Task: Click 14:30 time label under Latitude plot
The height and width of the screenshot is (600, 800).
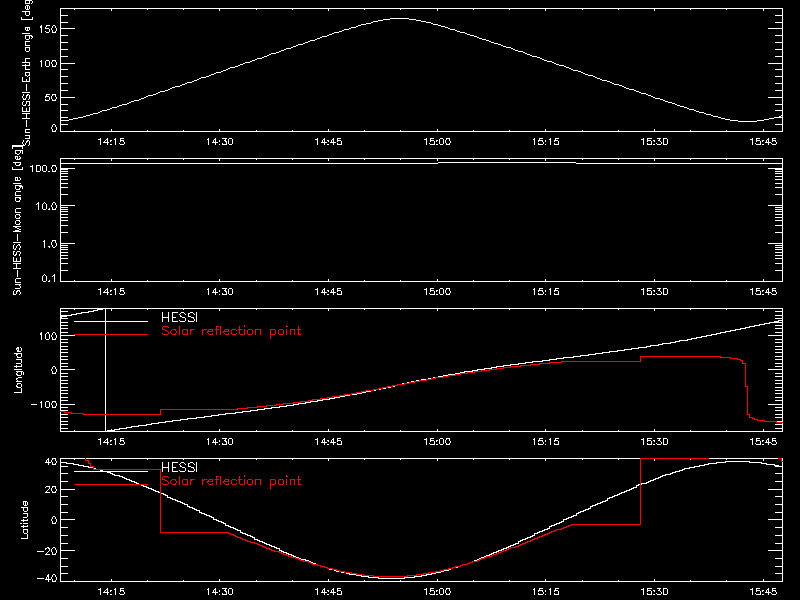Action: click(x=220, y=591)
